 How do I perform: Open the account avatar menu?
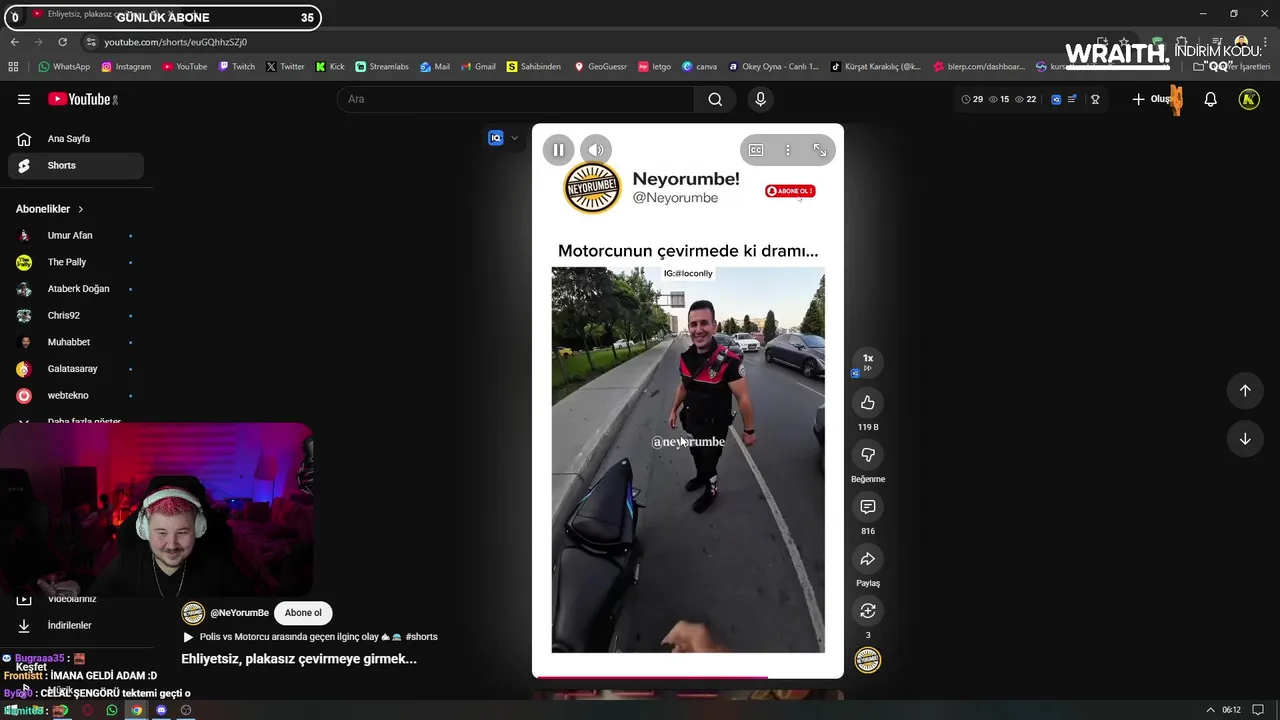click(1249, 99)
